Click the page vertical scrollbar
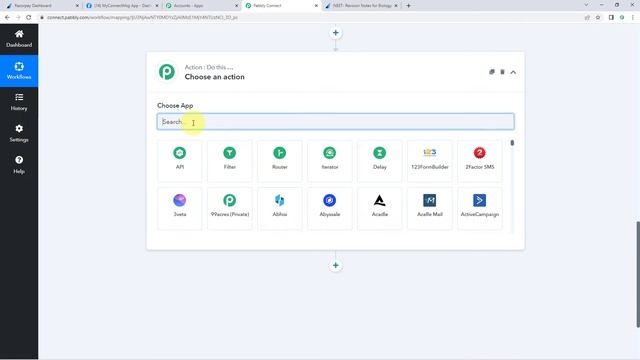 (x=638, y=274)
